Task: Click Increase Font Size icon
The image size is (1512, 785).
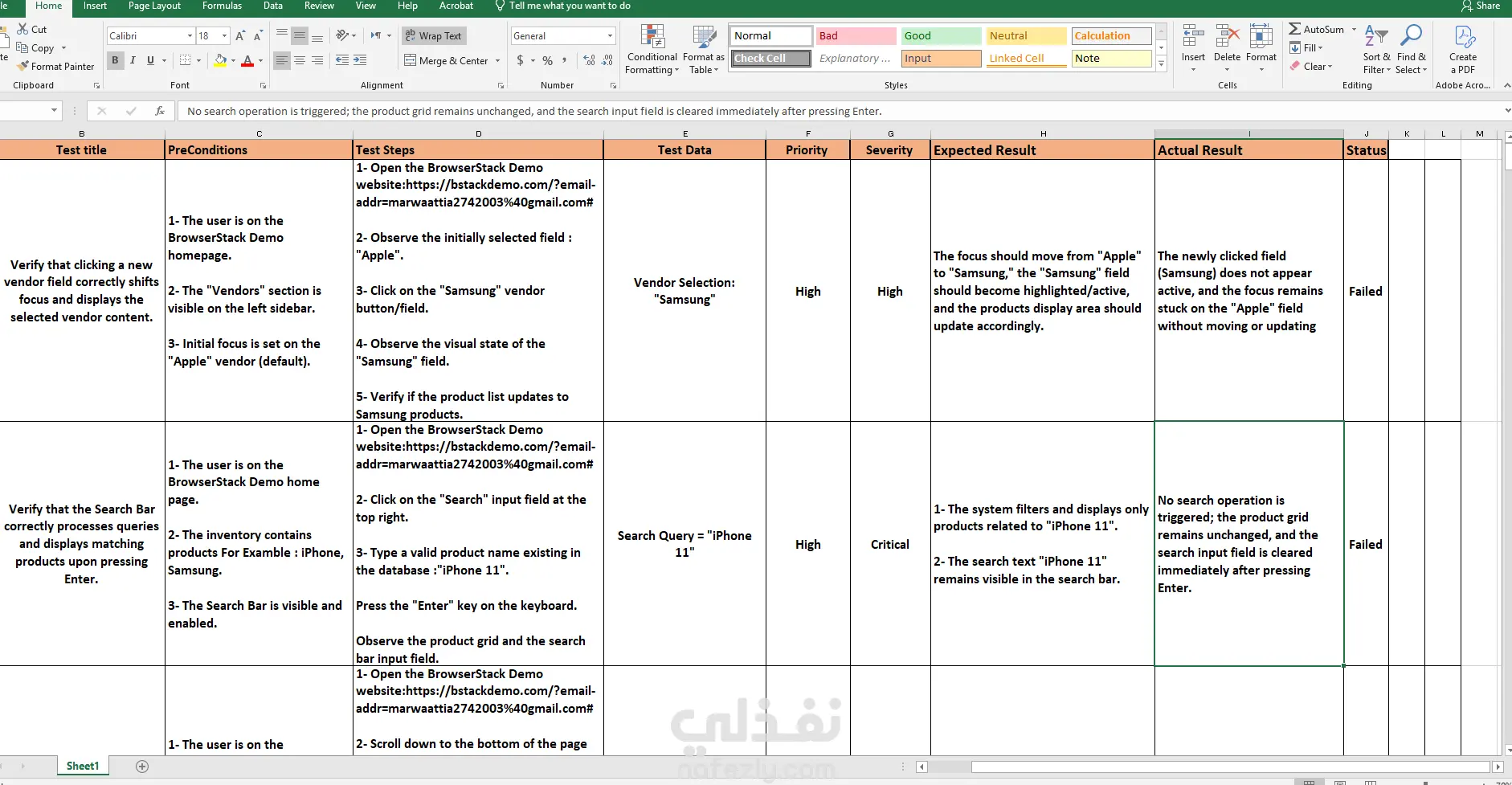Action: pyautogui.click(x=240, y=36)
